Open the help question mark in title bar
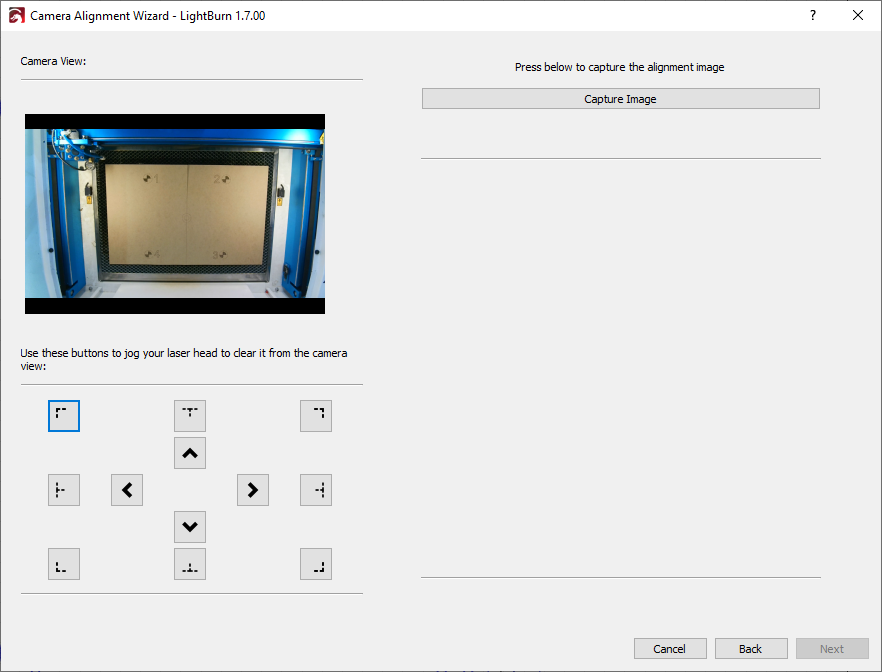This screenshot has width=882, height=672. pos(812,16)
